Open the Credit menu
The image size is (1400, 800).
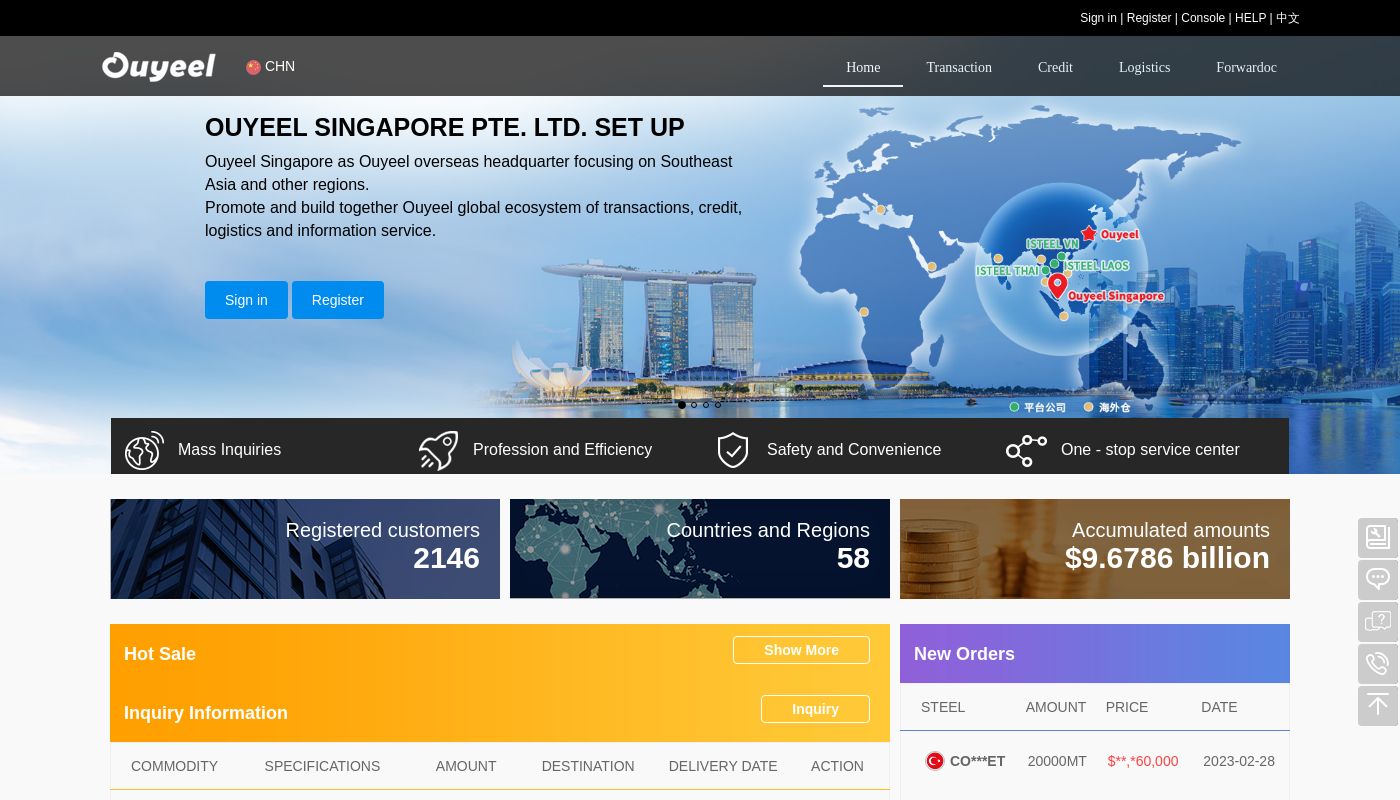click(1055, 67)
